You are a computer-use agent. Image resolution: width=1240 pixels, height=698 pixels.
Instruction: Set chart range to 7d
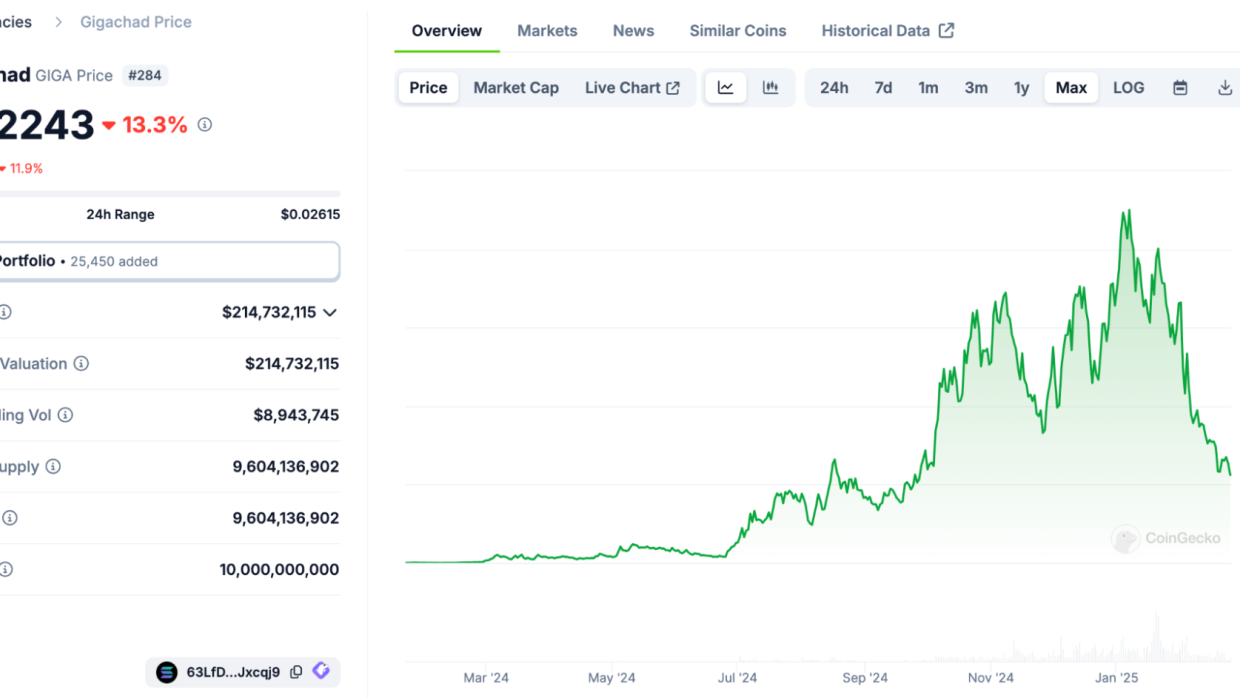[883, 88]
